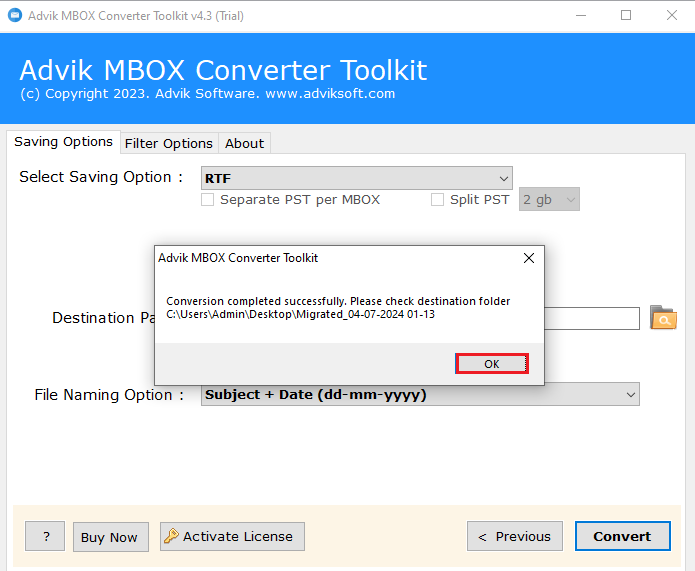
Task: Minimize the Advik MBOX Converter window
Action: 581,16
